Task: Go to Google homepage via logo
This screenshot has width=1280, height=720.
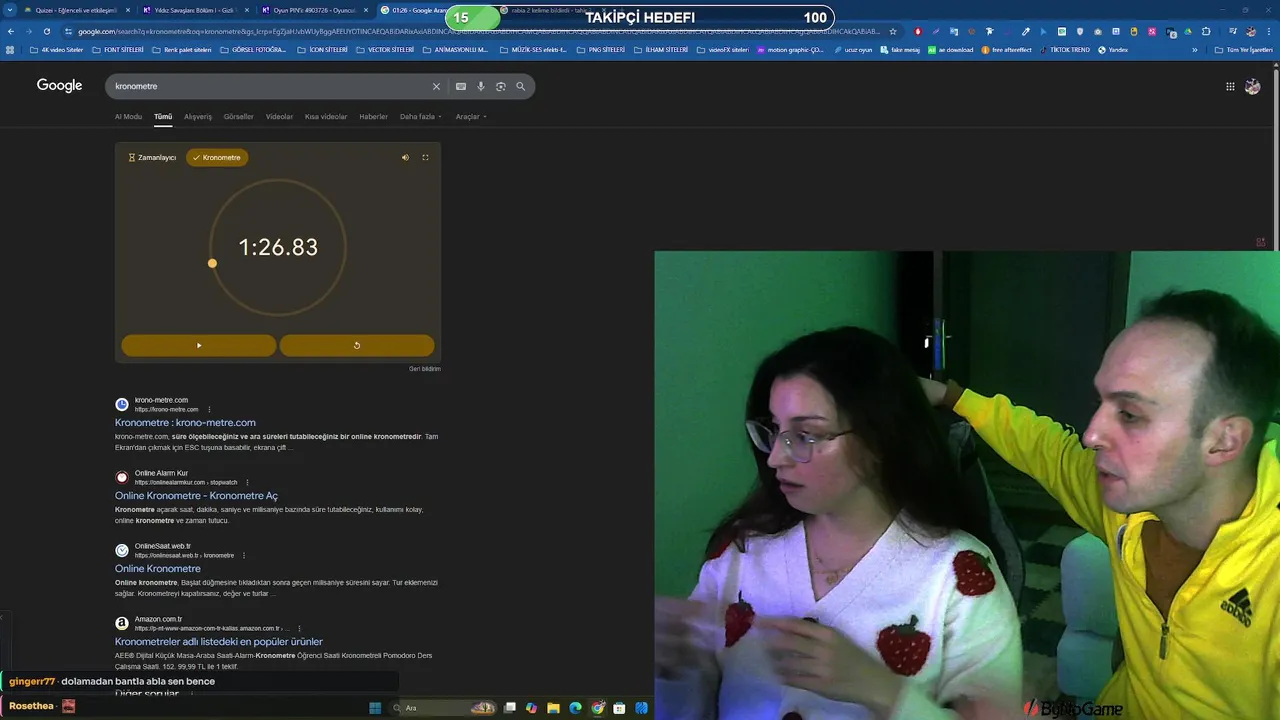Action: tap(59, 86)
